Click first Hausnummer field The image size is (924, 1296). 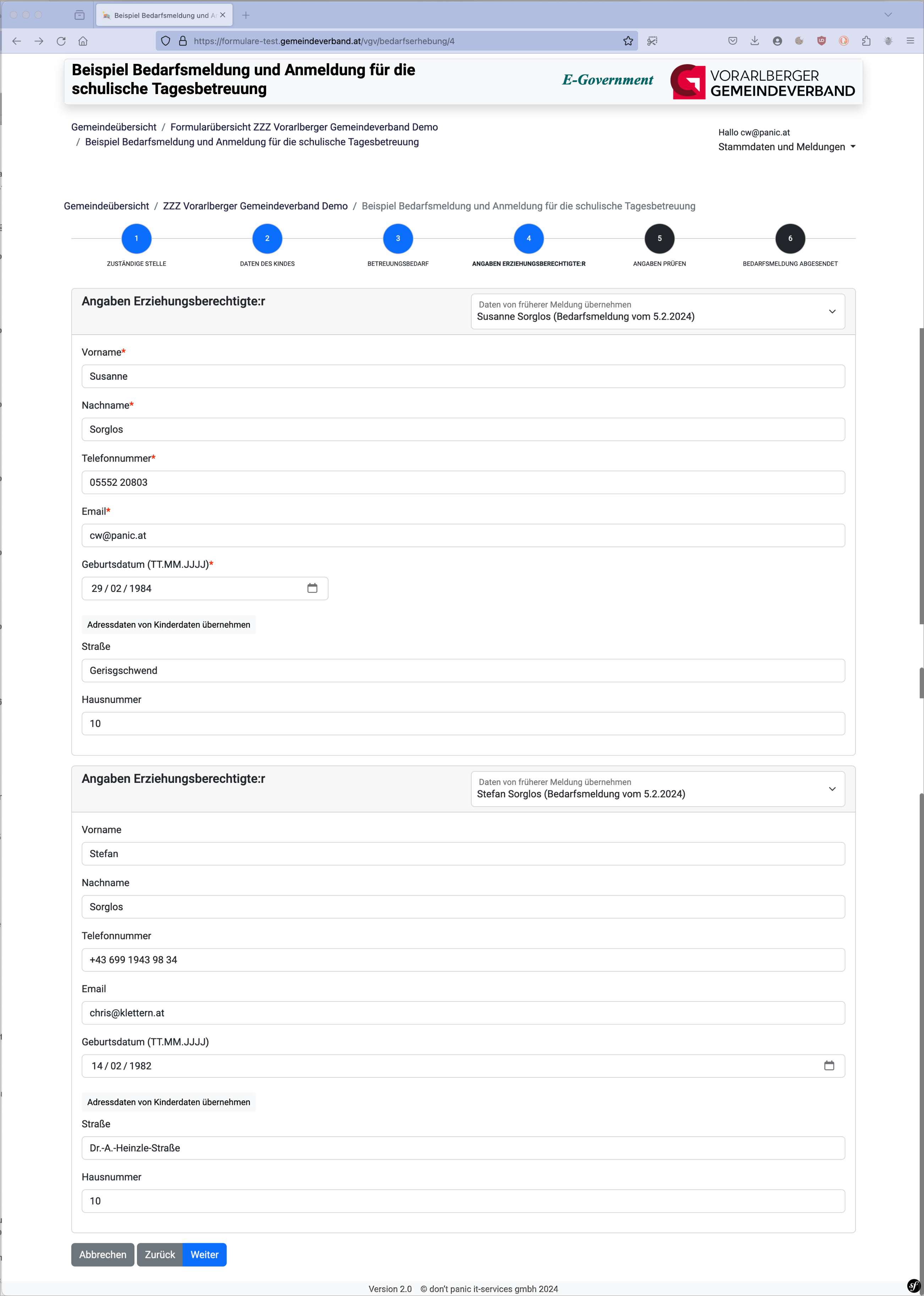tap(463, 723)
